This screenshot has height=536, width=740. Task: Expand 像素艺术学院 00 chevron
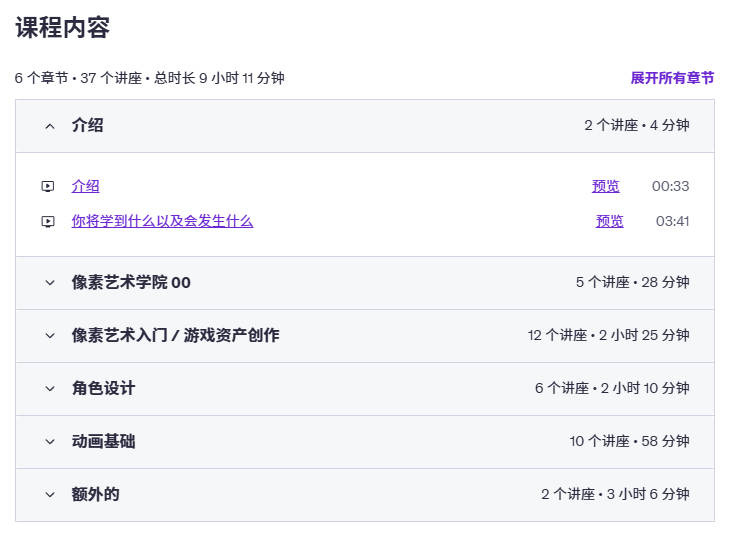pos(50,283)
